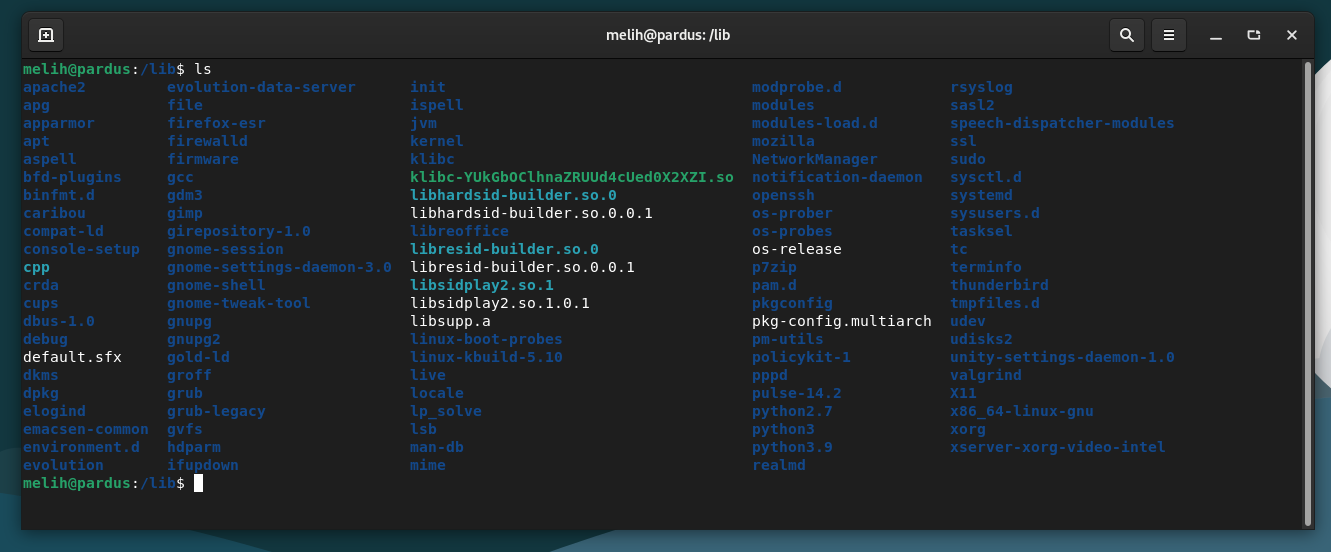Click the 'firmware' entry
The image size is (1331, 552).
click(203, 159)
